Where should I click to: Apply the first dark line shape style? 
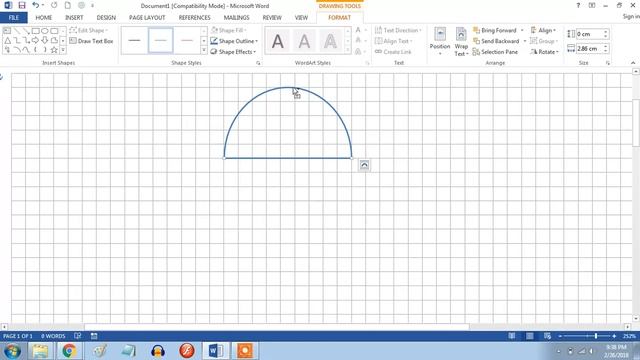[134, 40]
